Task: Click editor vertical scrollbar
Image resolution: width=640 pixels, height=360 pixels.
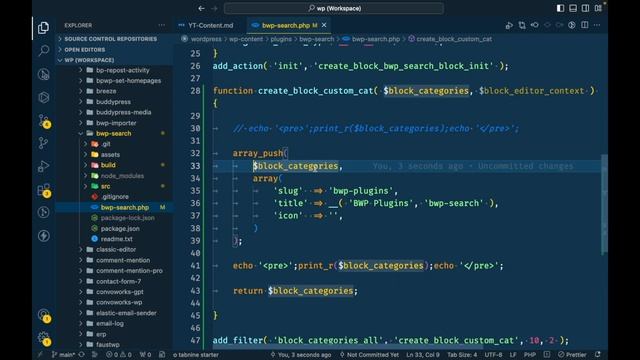Action: (x=604, y=205)
